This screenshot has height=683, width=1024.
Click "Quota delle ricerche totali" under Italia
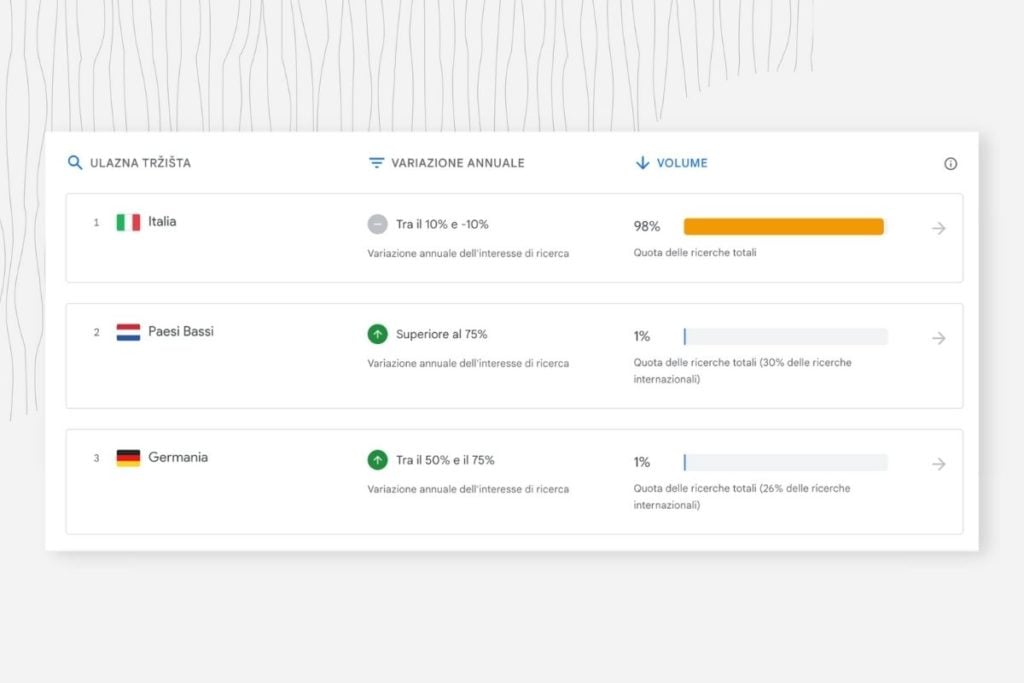tap(695, 253)
